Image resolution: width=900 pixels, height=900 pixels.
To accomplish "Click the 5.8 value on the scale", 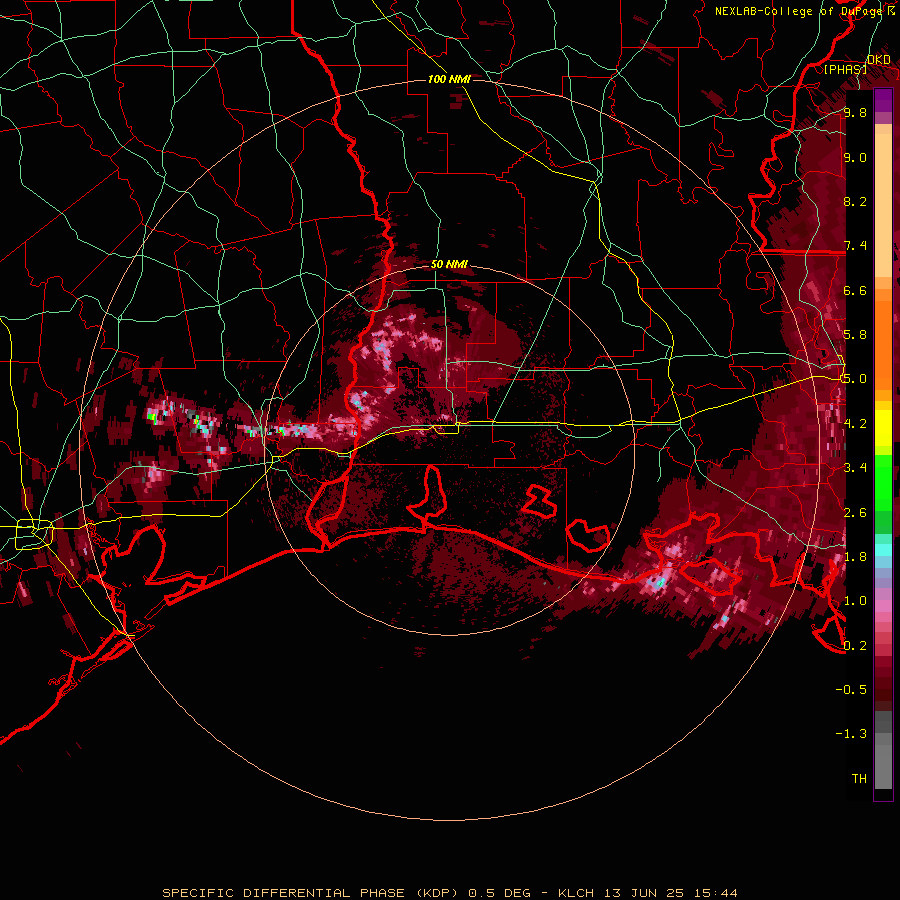I will point(855,335).
